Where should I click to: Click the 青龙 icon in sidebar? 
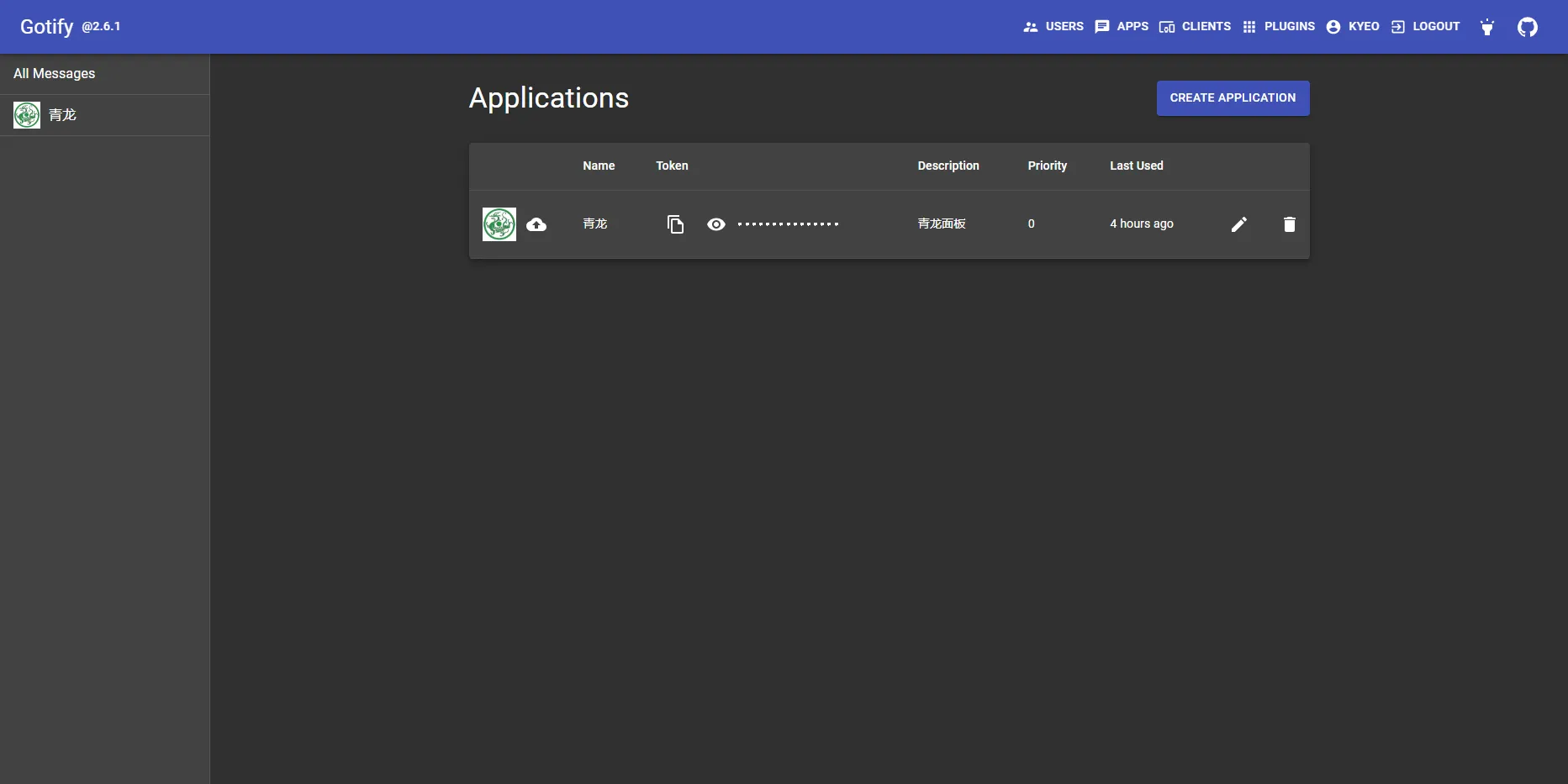point(27,115)
